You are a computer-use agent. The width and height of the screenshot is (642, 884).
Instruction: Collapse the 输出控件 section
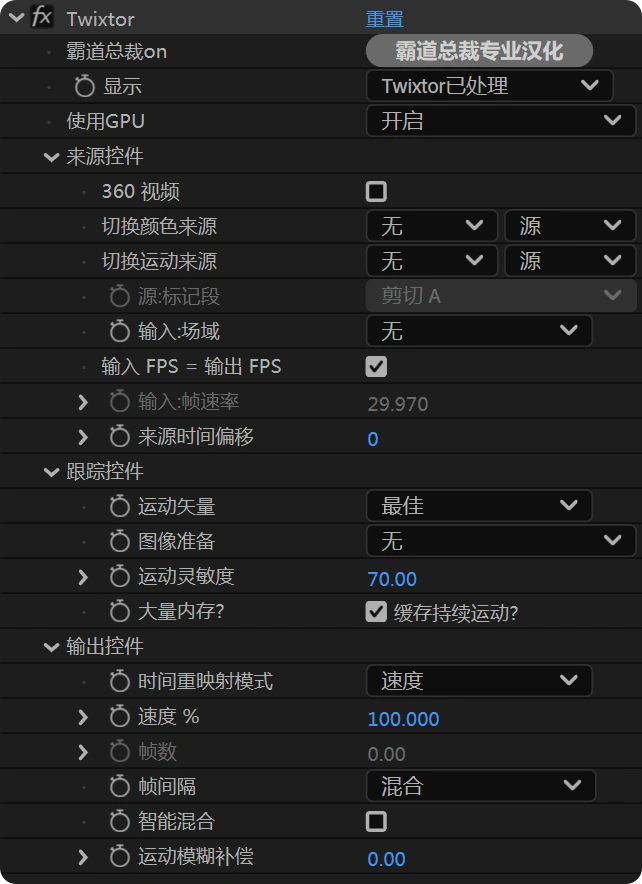[51, 646]
